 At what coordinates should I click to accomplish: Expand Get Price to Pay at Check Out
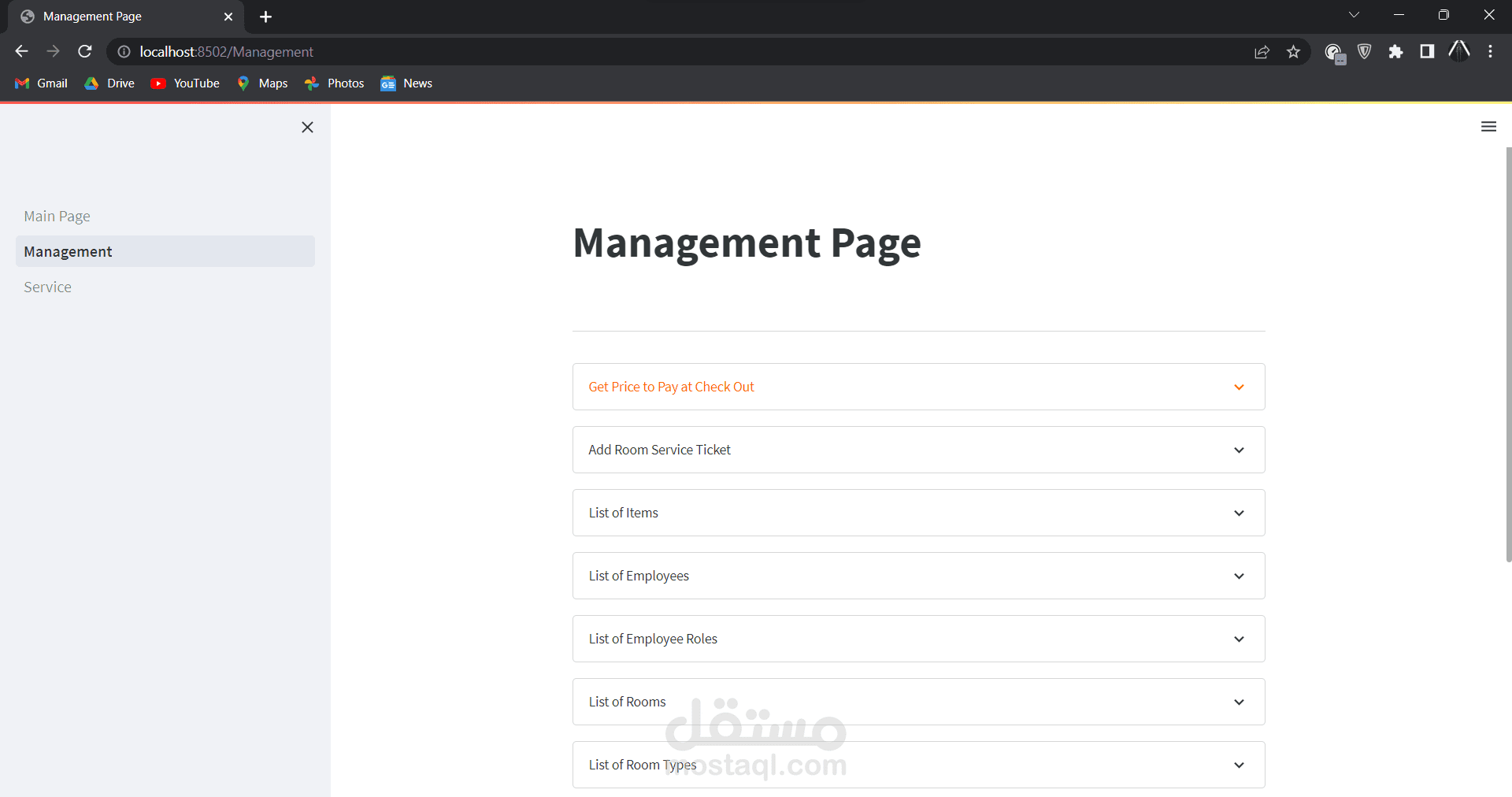click(918, 387)
